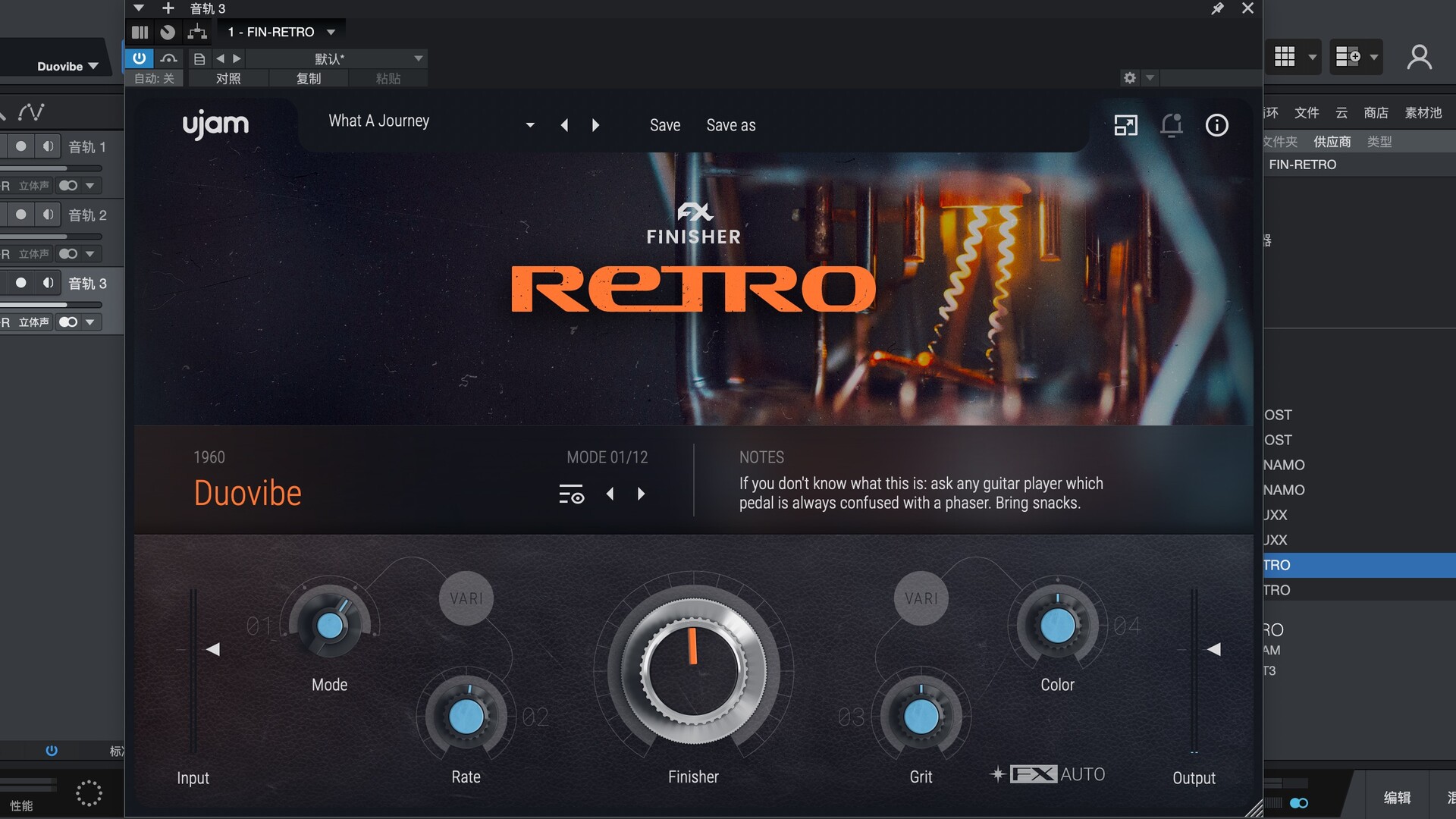
Task: Click the Rate knob
Action: (x=466, y=717)
